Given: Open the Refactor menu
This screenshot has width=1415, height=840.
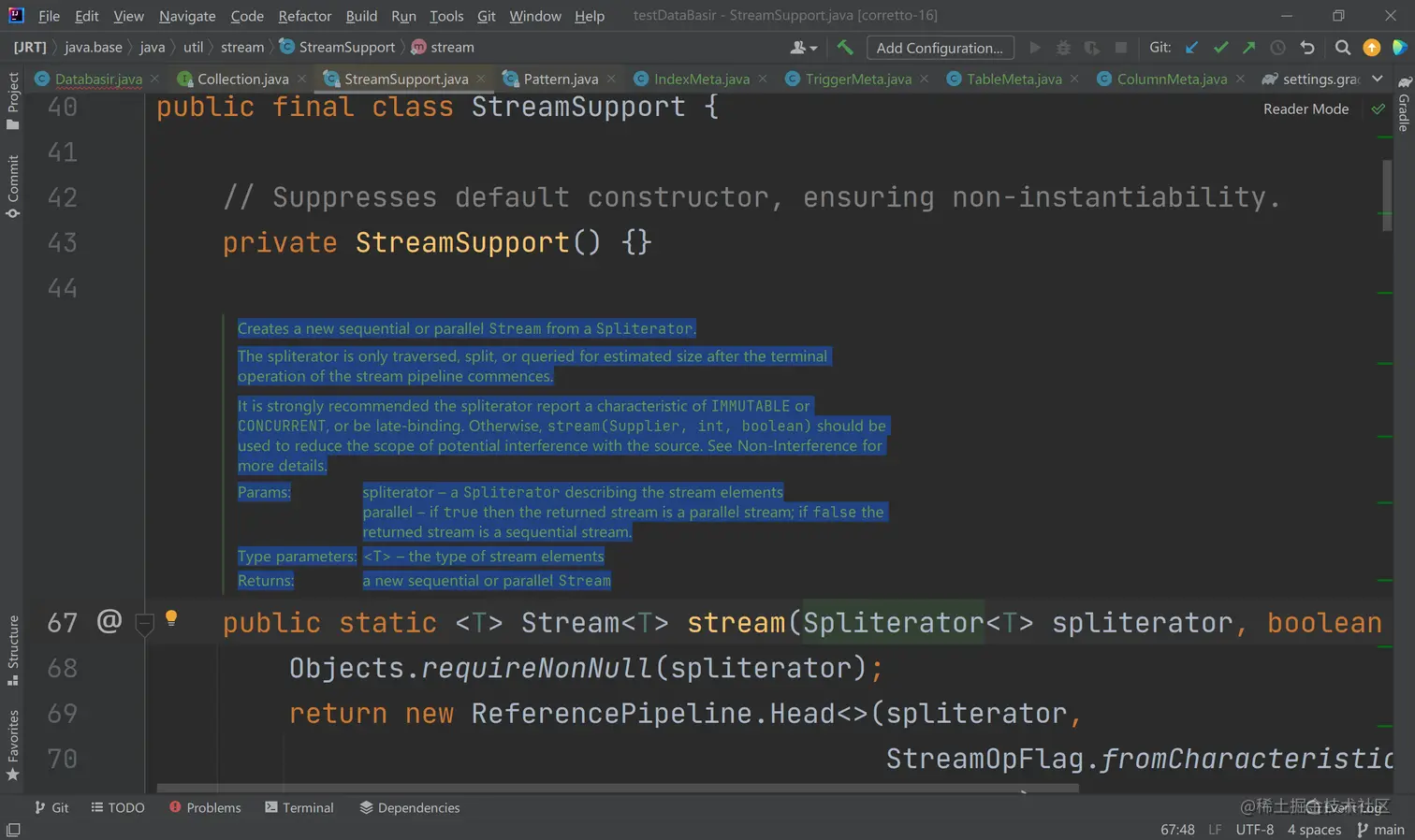Looking at the screenshot, I should coord(305,16).
